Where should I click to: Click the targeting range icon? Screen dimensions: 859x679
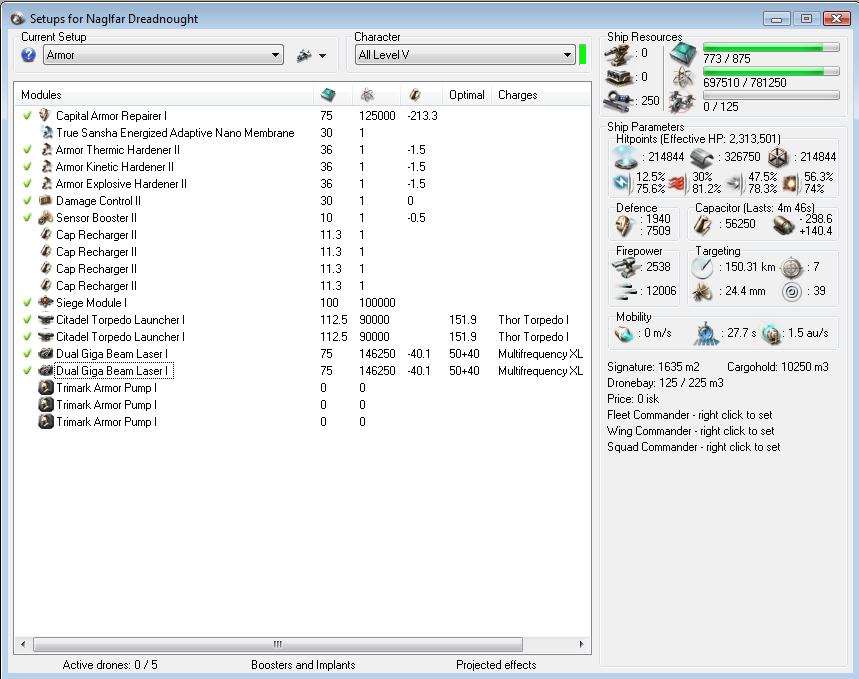coord(703,267)
